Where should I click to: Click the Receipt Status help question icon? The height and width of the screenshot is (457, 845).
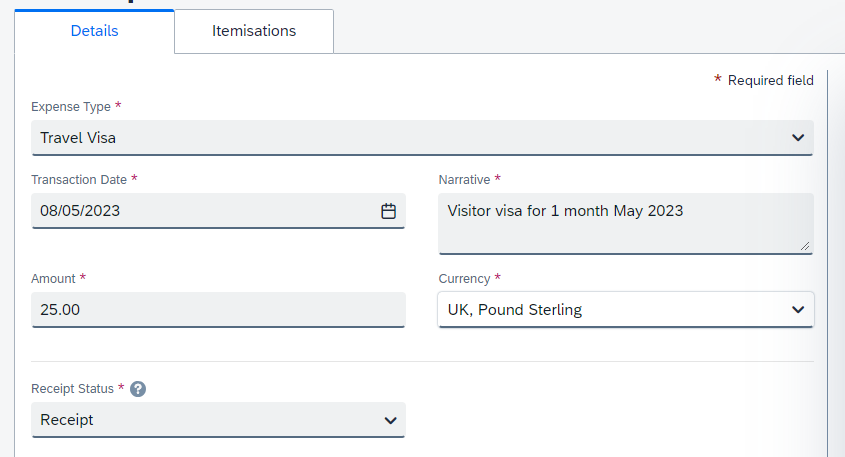(x=138, y=389)
